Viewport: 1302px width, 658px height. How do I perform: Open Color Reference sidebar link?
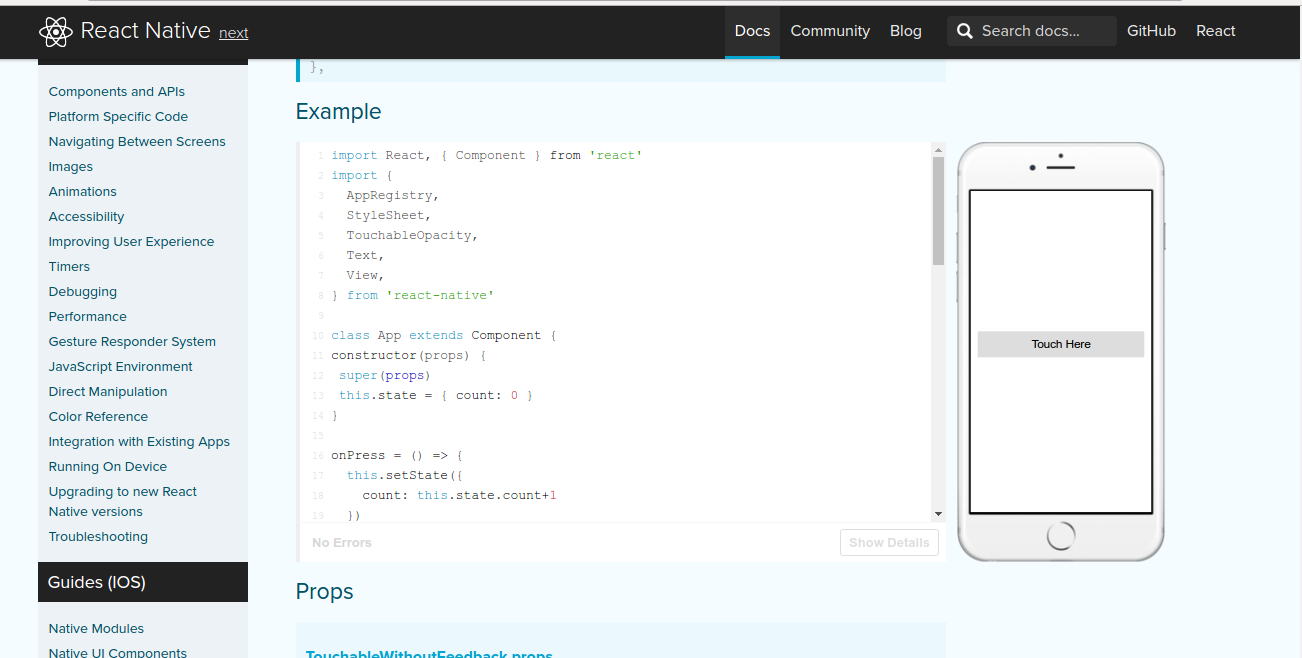click(x=98, y=417)
